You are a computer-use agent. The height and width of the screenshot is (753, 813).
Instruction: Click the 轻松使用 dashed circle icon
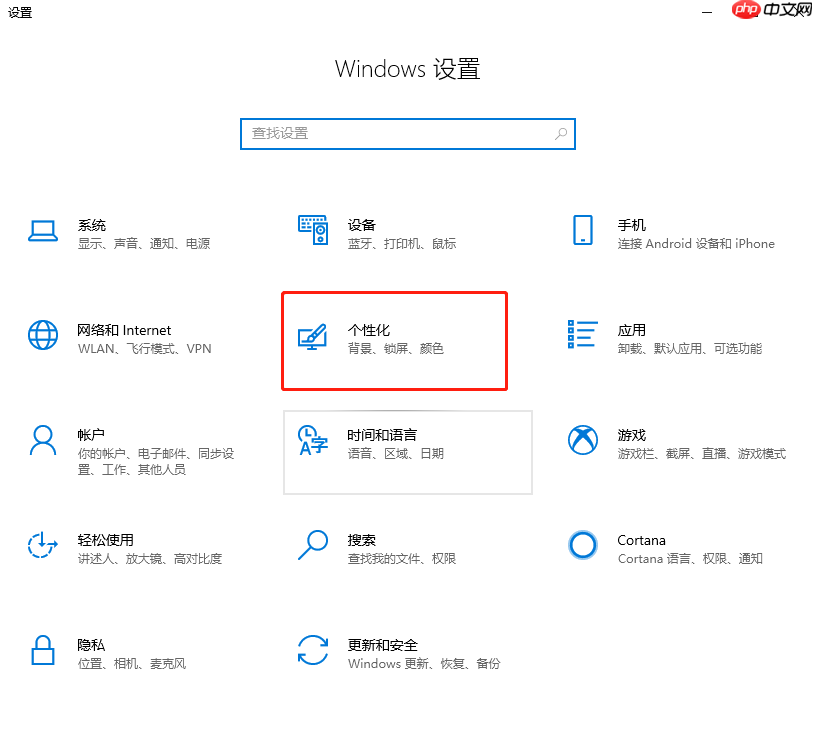(x=43, y=545)
